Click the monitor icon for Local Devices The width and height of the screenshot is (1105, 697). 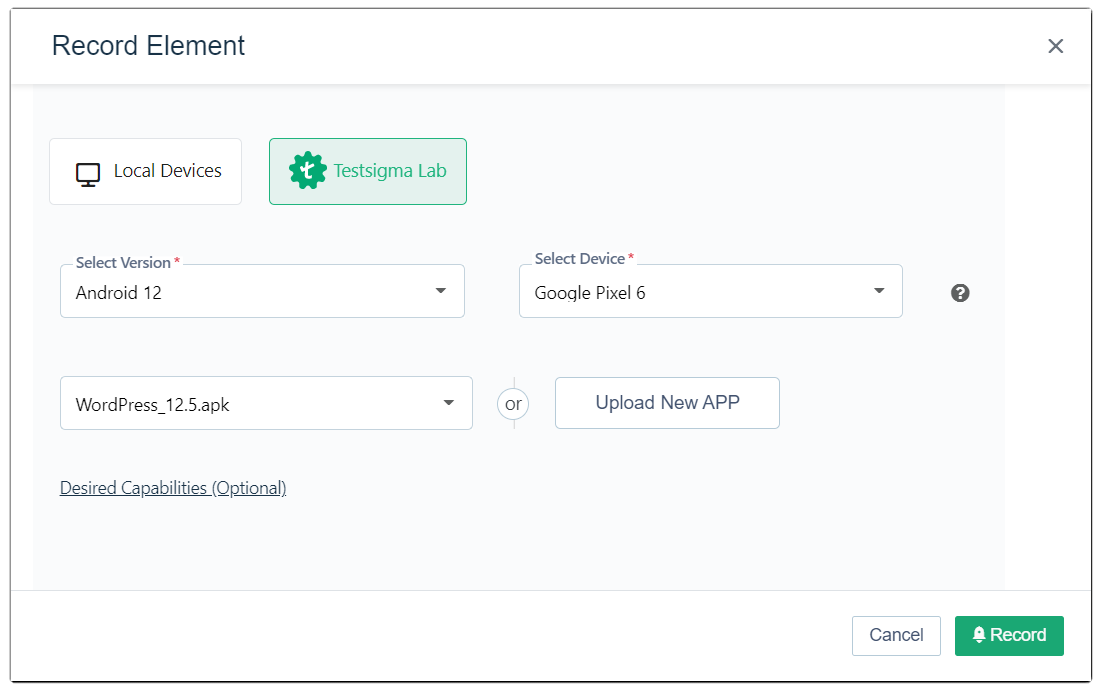click(88, 174)
